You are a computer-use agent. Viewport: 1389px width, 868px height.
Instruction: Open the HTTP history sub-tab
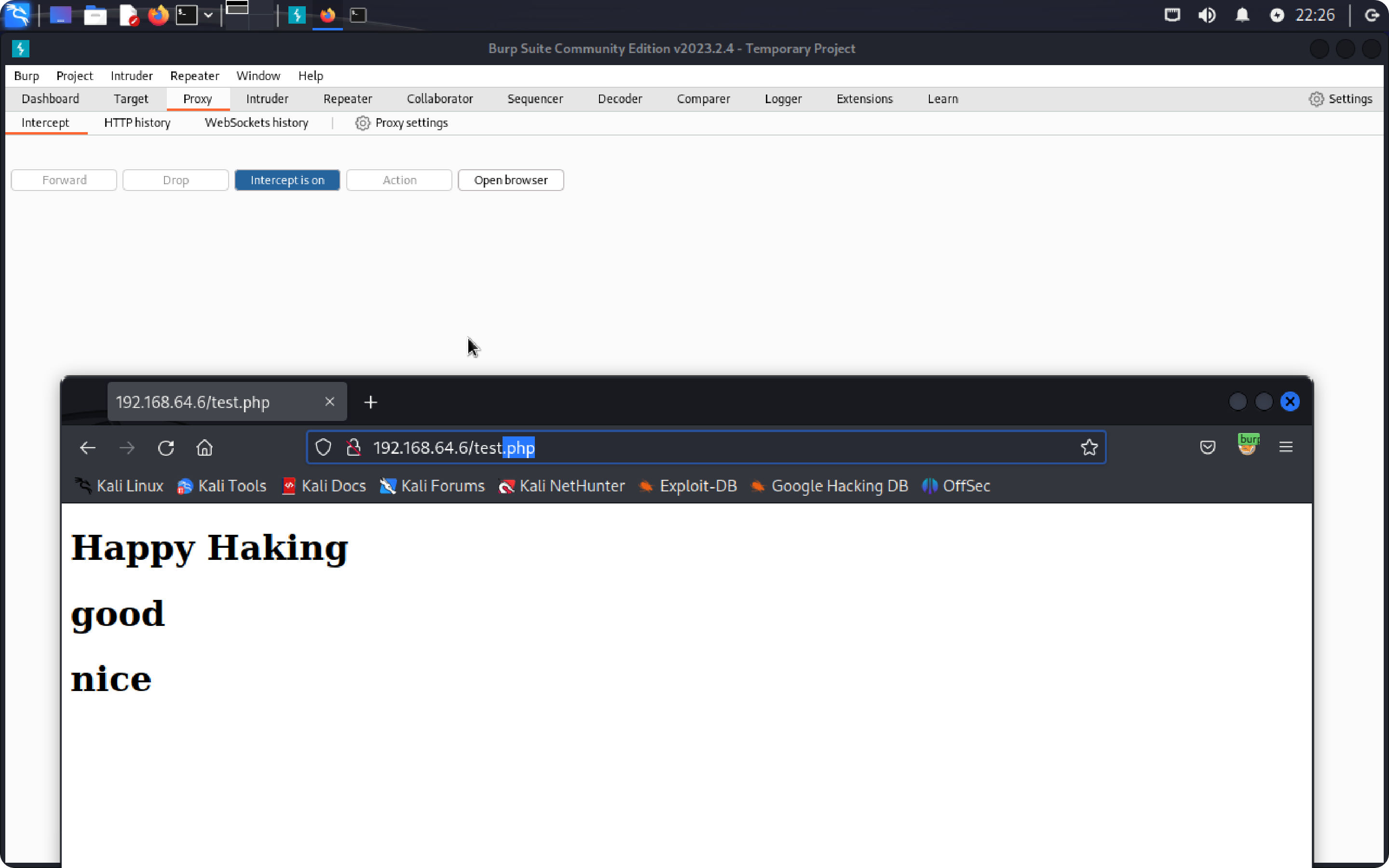point(137,123)
